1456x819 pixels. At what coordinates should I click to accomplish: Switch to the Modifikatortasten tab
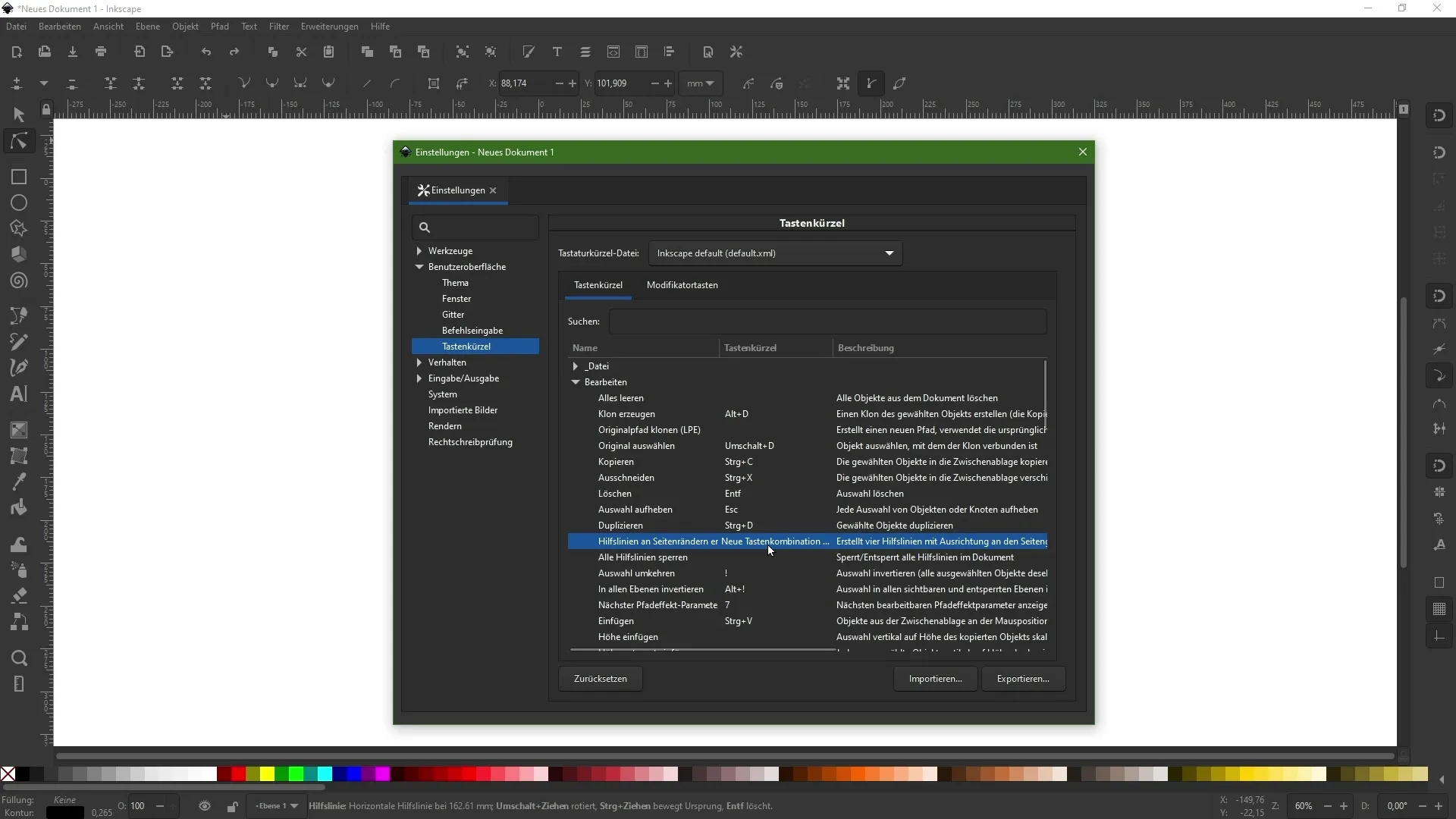point(682,285)
